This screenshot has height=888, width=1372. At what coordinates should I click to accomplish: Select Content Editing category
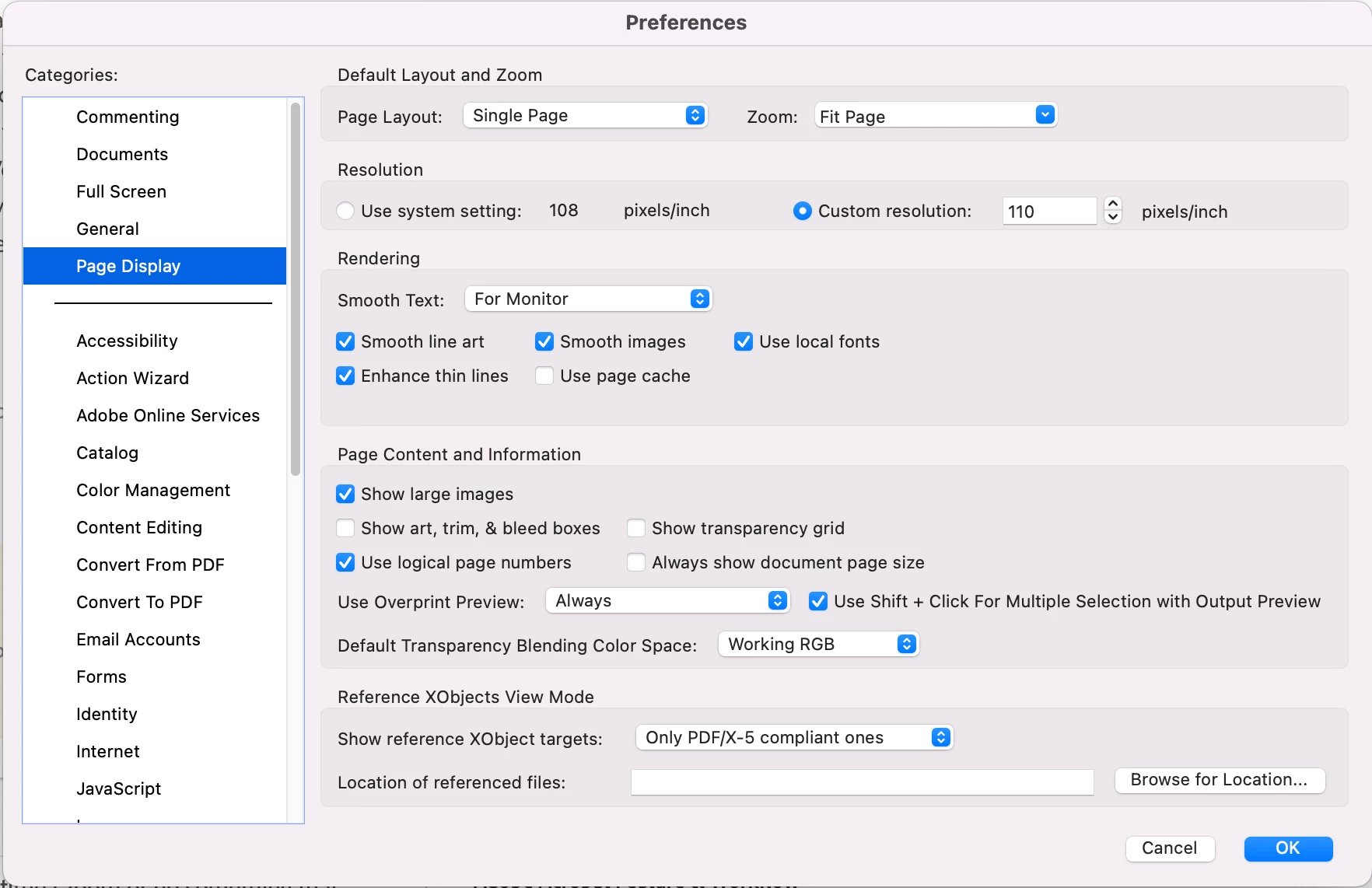(x=155, y=527)
